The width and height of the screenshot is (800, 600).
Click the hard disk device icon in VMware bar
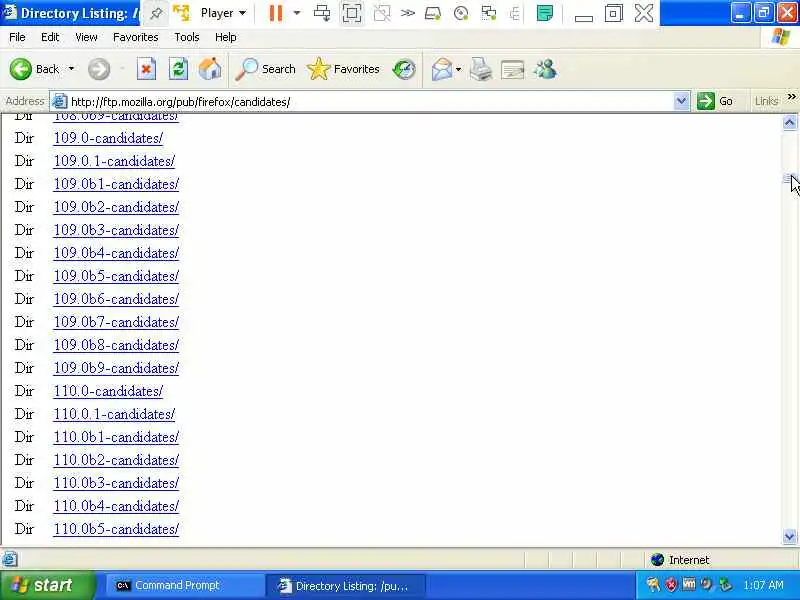[433, 13]
